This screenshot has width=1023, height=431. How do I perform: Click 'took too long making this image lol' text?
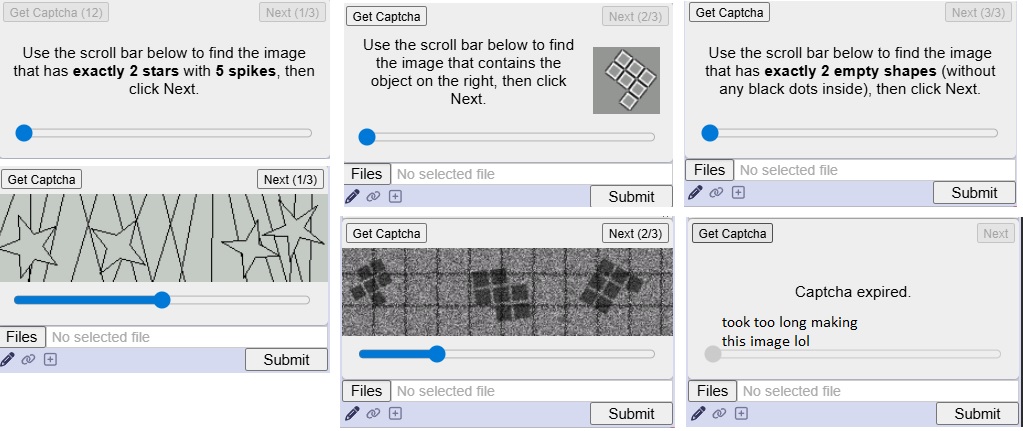point(789,331)
